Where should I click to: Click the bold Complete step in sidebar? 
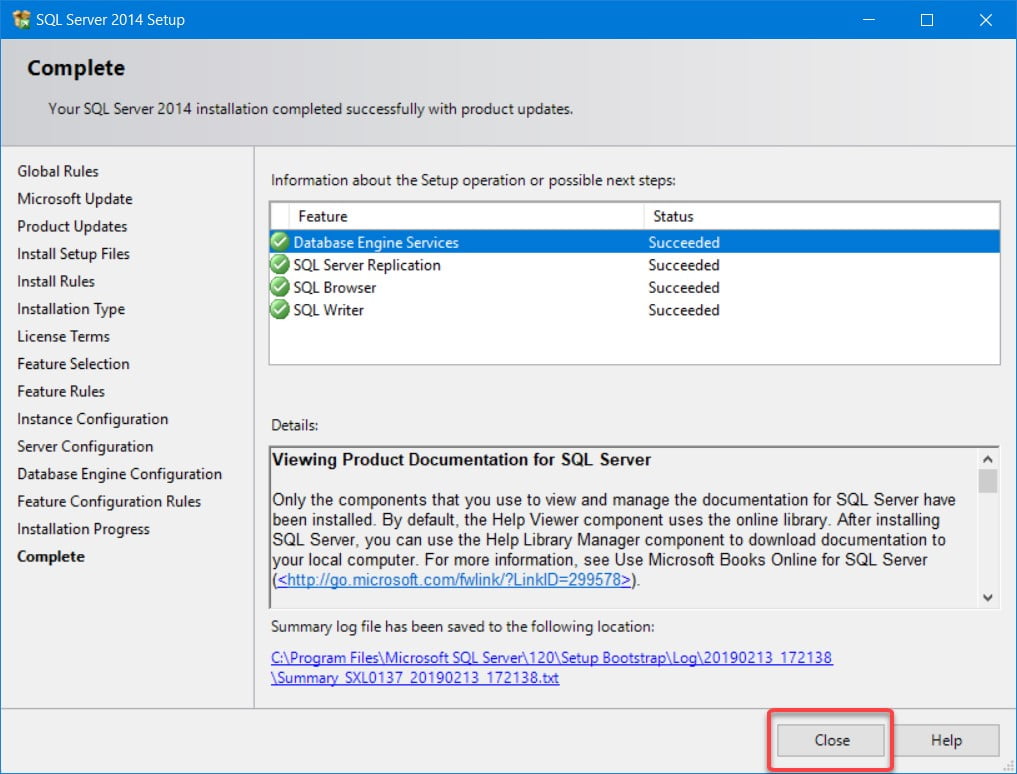[x=51, y=557]
